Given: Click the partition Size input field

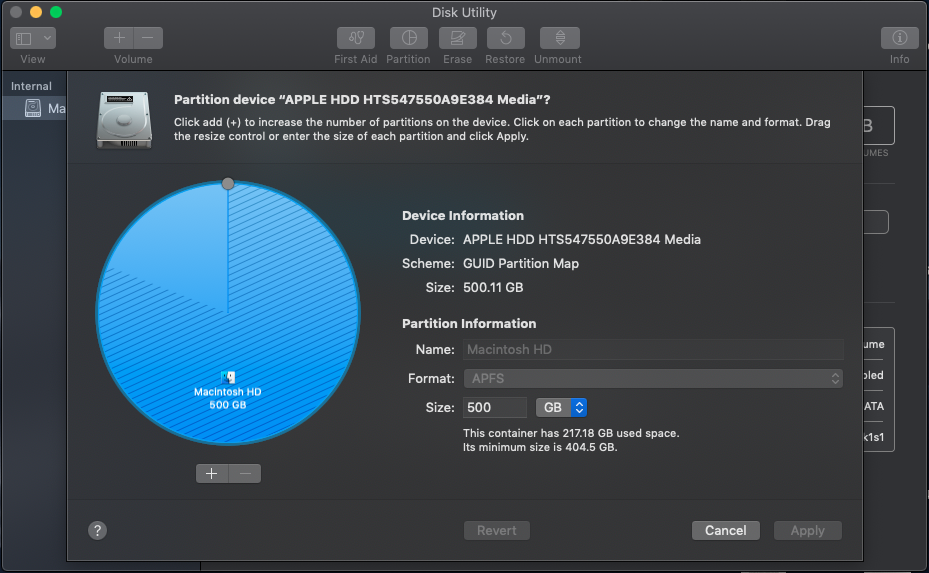Looking at the screenshot, I should click(494, 408).
